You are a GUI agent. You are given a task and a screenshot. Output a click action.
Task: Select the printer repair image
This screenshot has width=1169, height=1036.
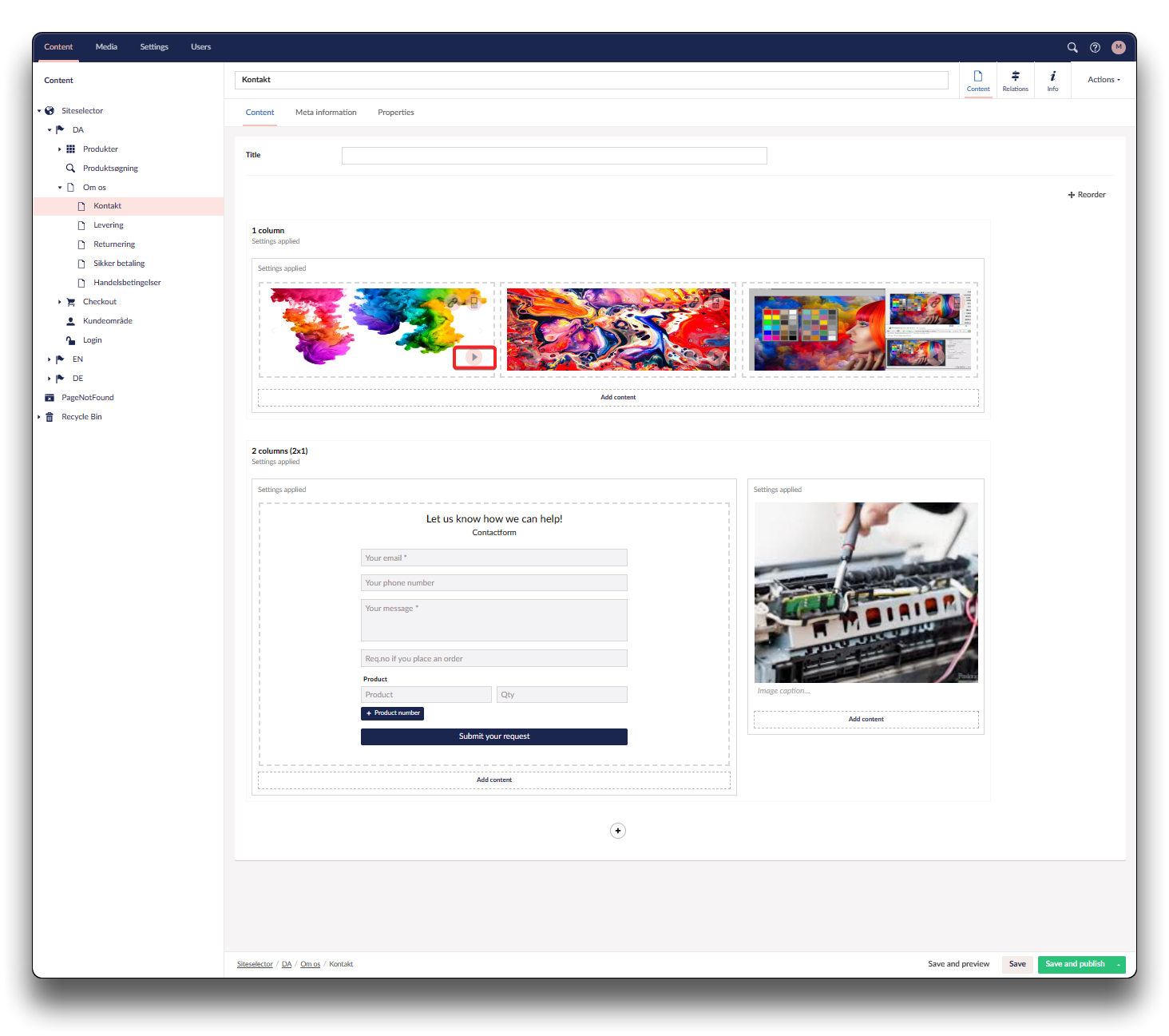[x=866, y=593]
